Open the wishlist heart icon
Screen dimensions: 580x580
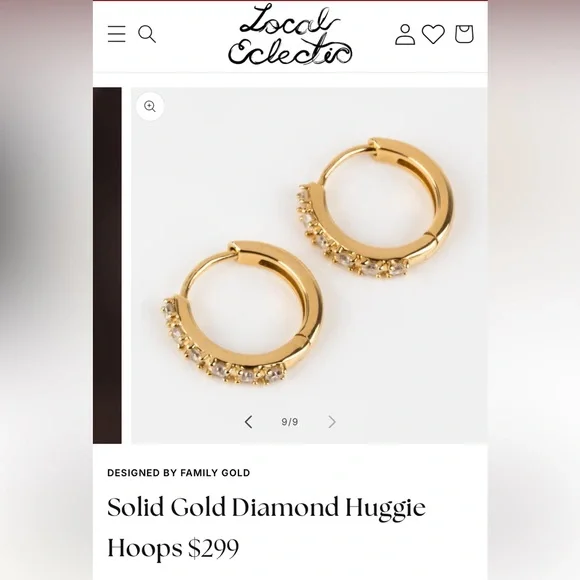[433, 34]
